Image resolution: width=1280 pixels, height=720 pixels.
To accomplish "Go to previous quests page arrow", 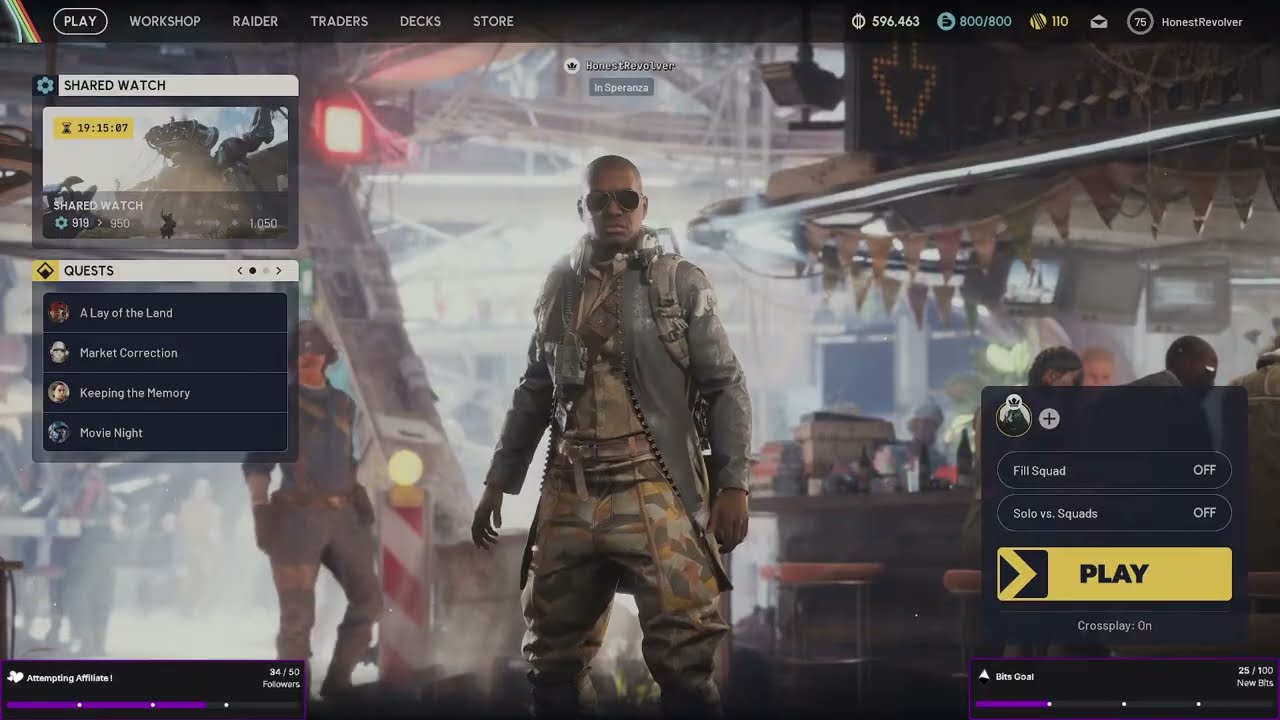I will (240, 271).
